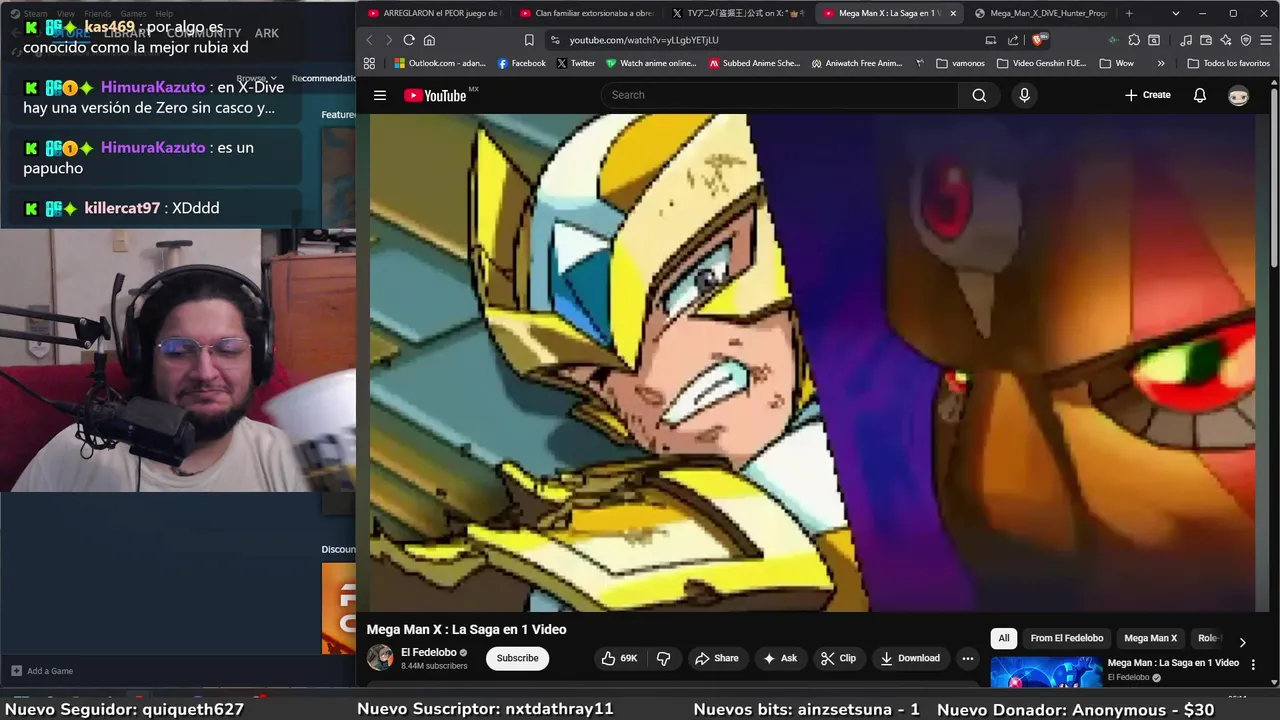Open the apps grid in bookmarks bar
Image resolution: width=1280 pixels, height=720 pixels.
(x=369, y=63)
